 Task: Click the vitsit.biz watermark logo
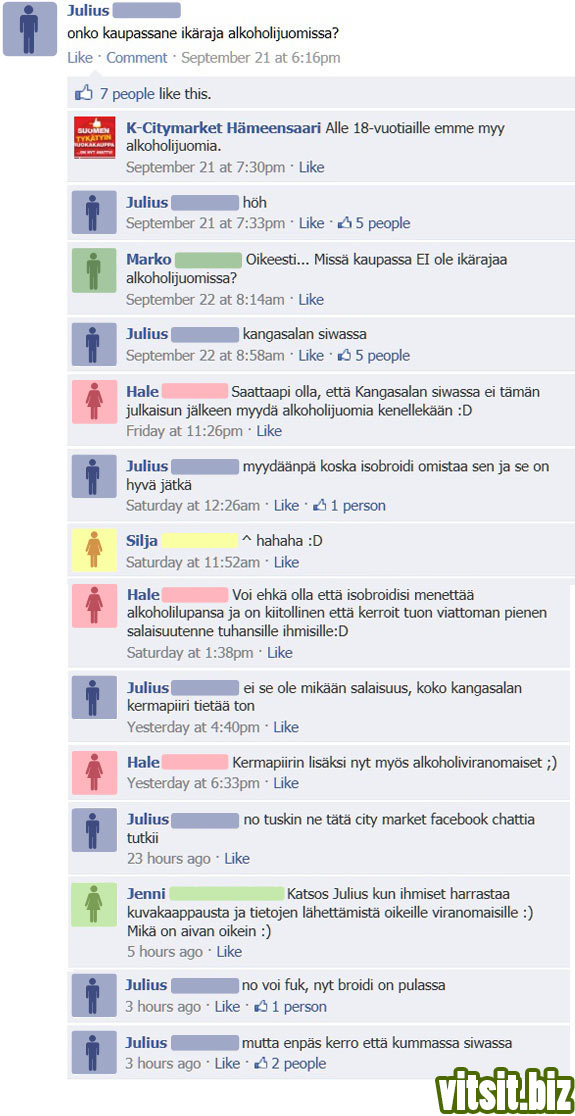point(505,1088)
